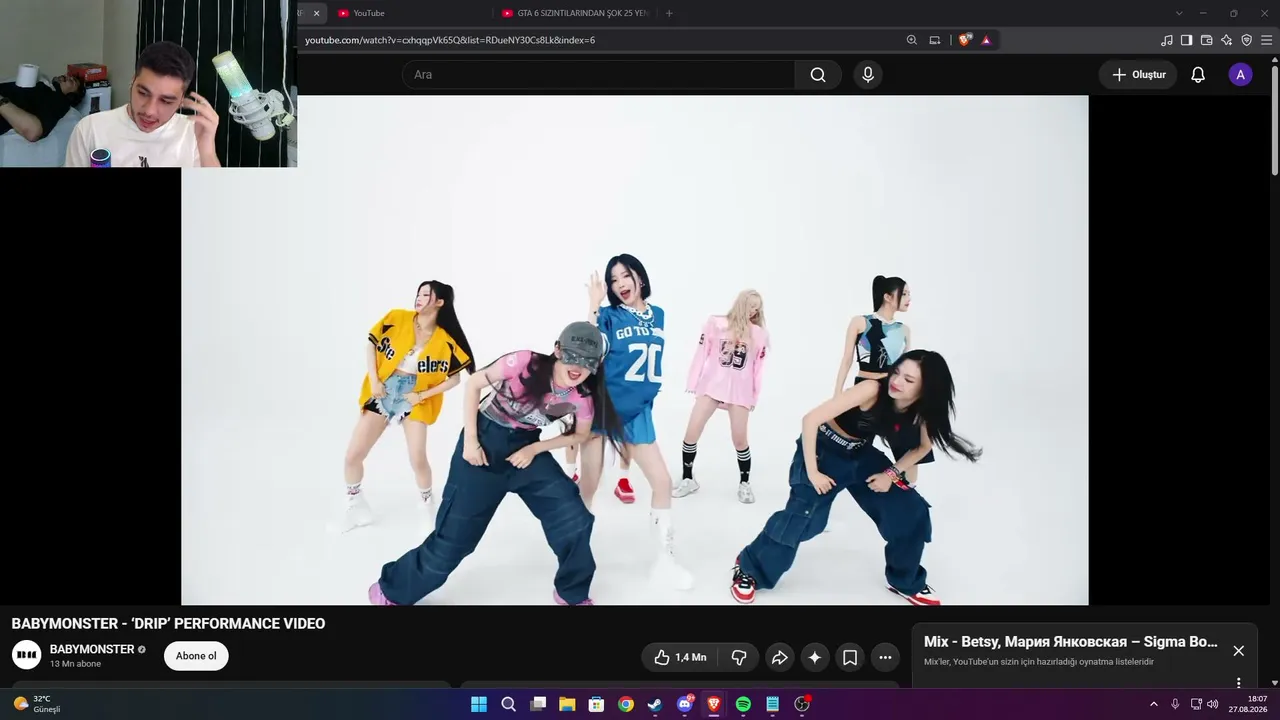Show hidden system tray icons
1280x720 pixels.
coord(1153,704)
